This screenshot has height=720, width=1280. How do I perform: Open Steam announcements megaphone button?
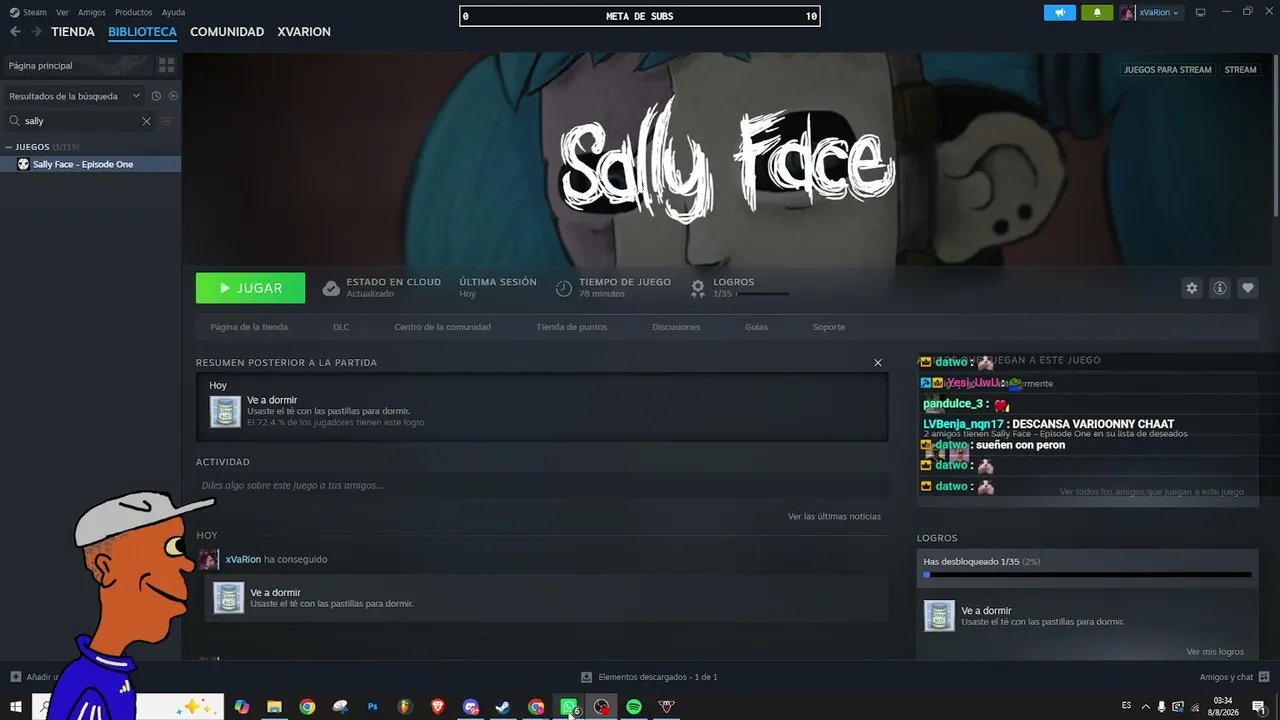tap(1060, 13)
